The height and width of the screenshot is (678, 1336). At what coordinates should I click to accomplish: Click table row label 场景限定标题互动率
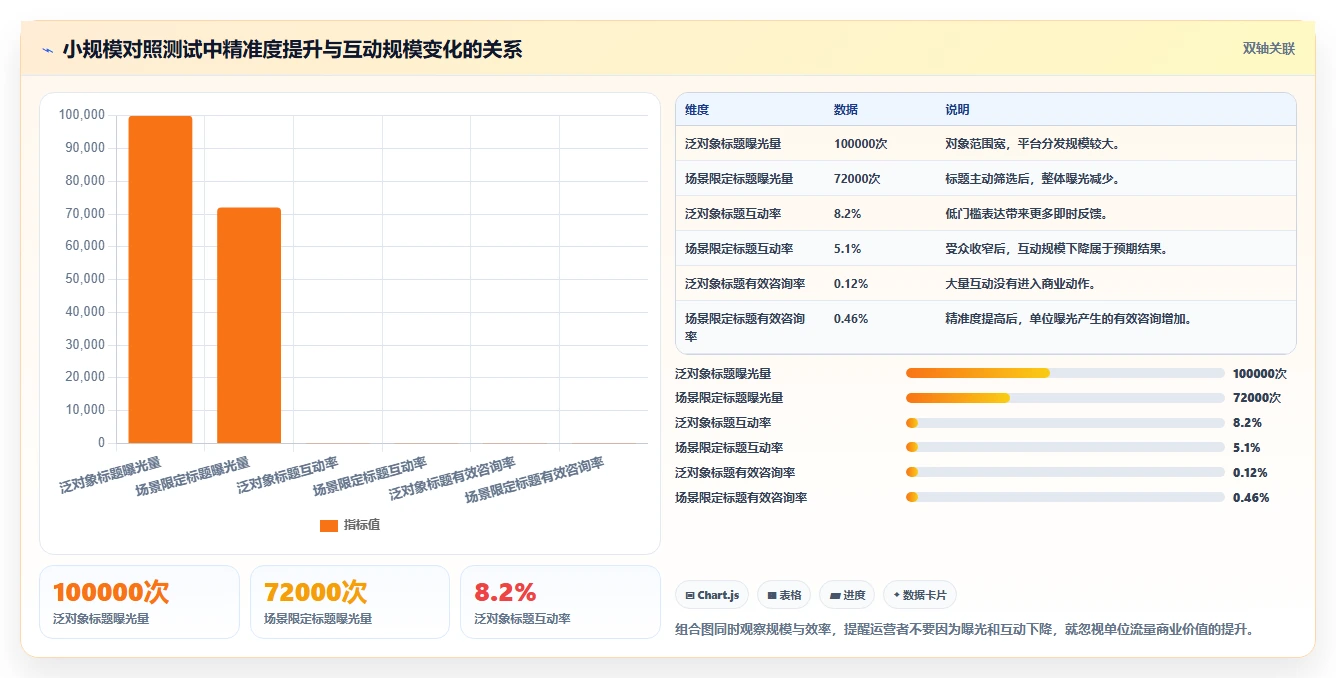[739, 249]
